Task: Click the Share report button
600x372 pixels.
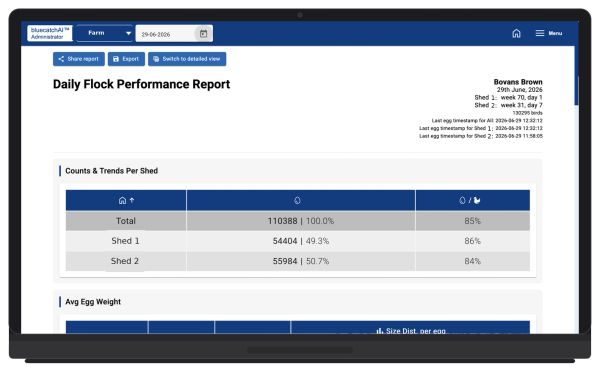Action: [x=78, y=59]
